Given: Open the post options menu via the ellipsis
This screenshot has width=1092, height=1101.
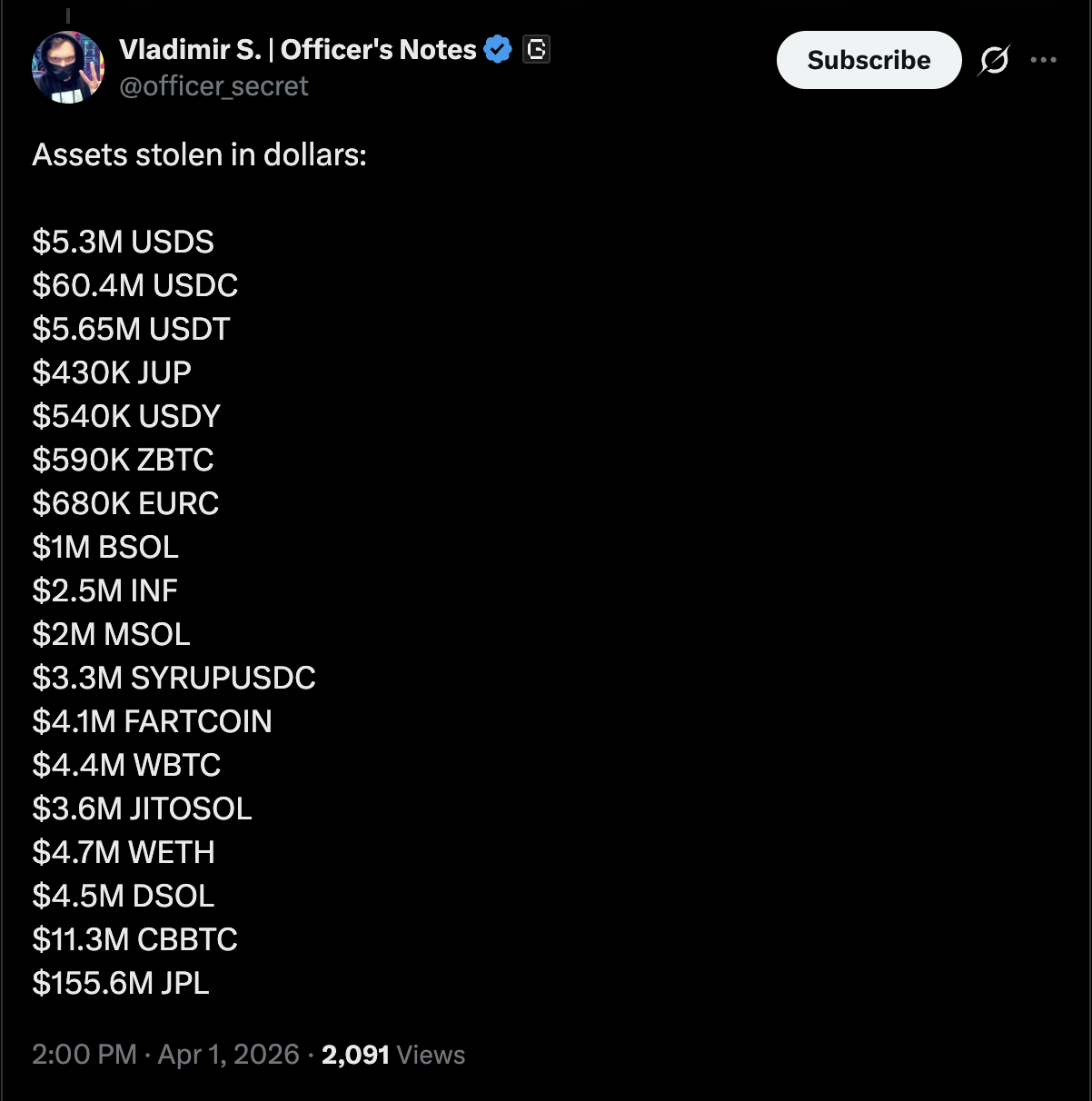Looking at the screenshot, I should point(1044,60).
